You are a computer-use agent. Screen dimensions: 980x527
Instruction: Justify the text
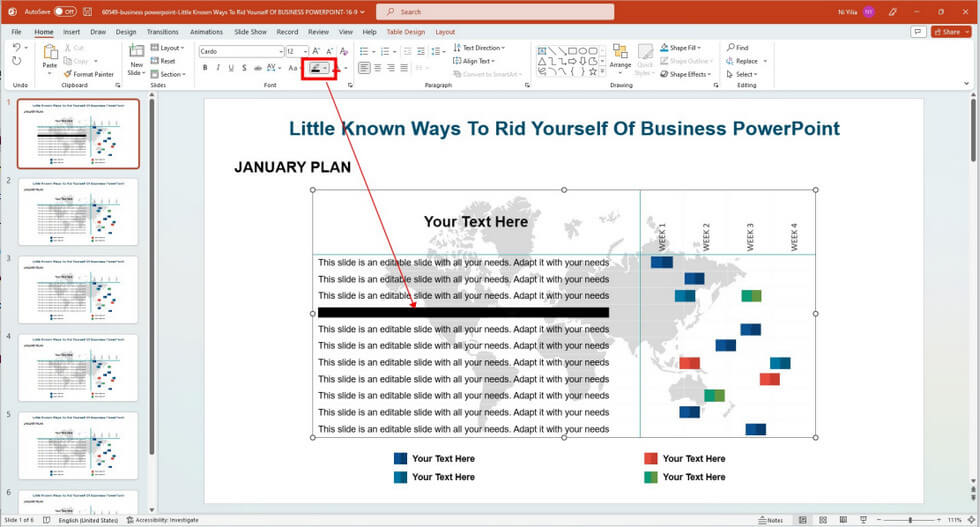[404, 68]
